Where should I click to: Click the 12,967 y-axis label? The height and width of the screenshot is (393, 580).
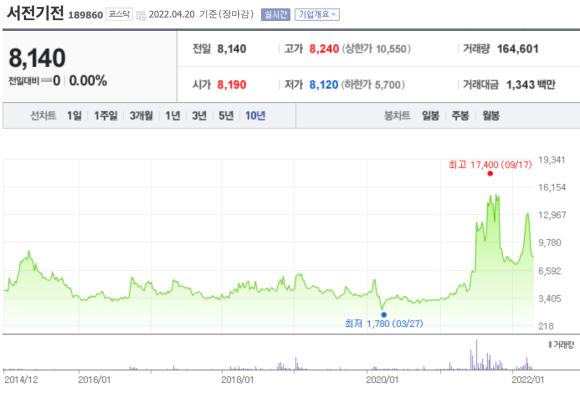pyautogui.click(x=552, y=215)
